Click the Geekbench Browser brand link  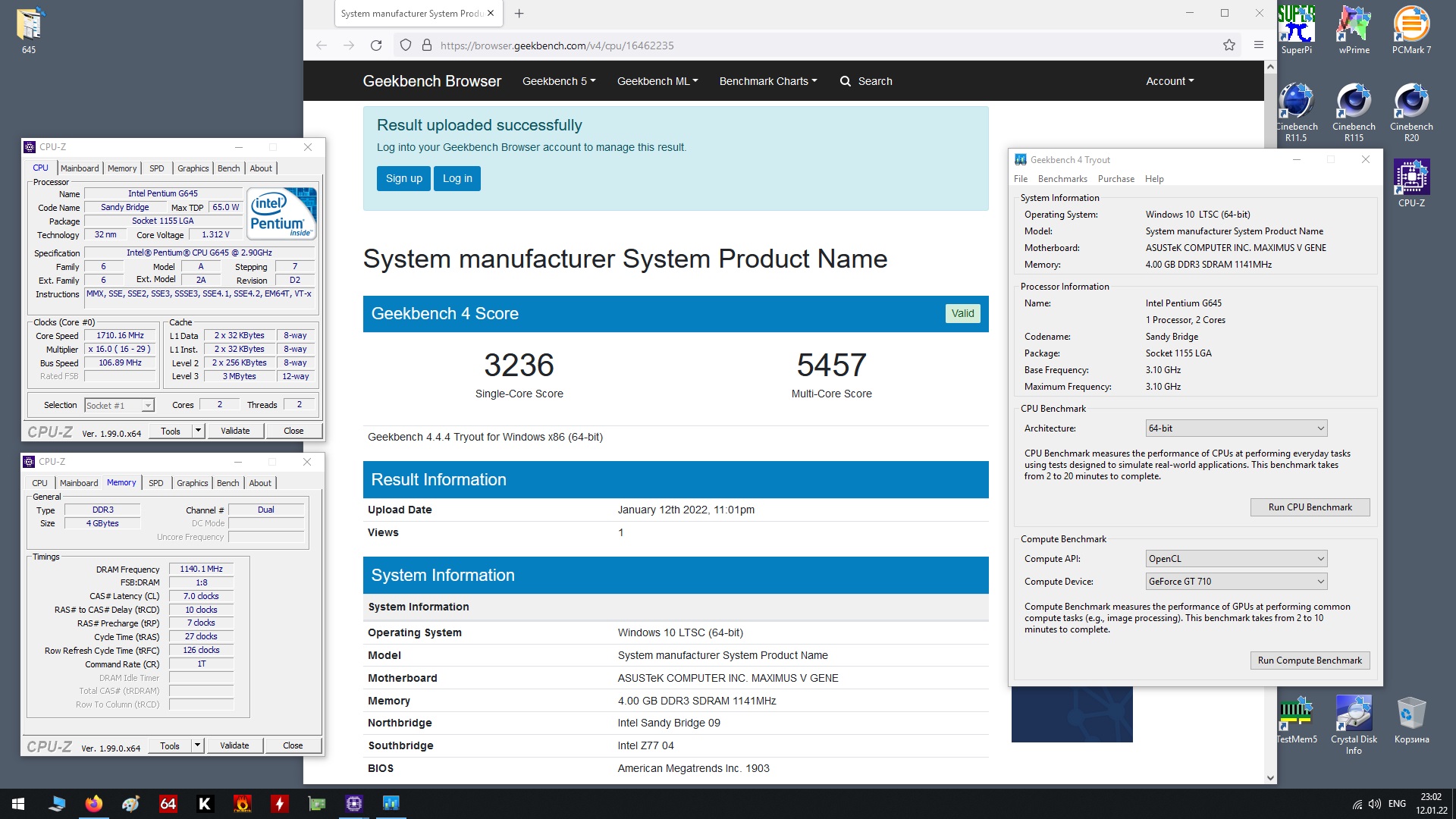pos(431,81)
